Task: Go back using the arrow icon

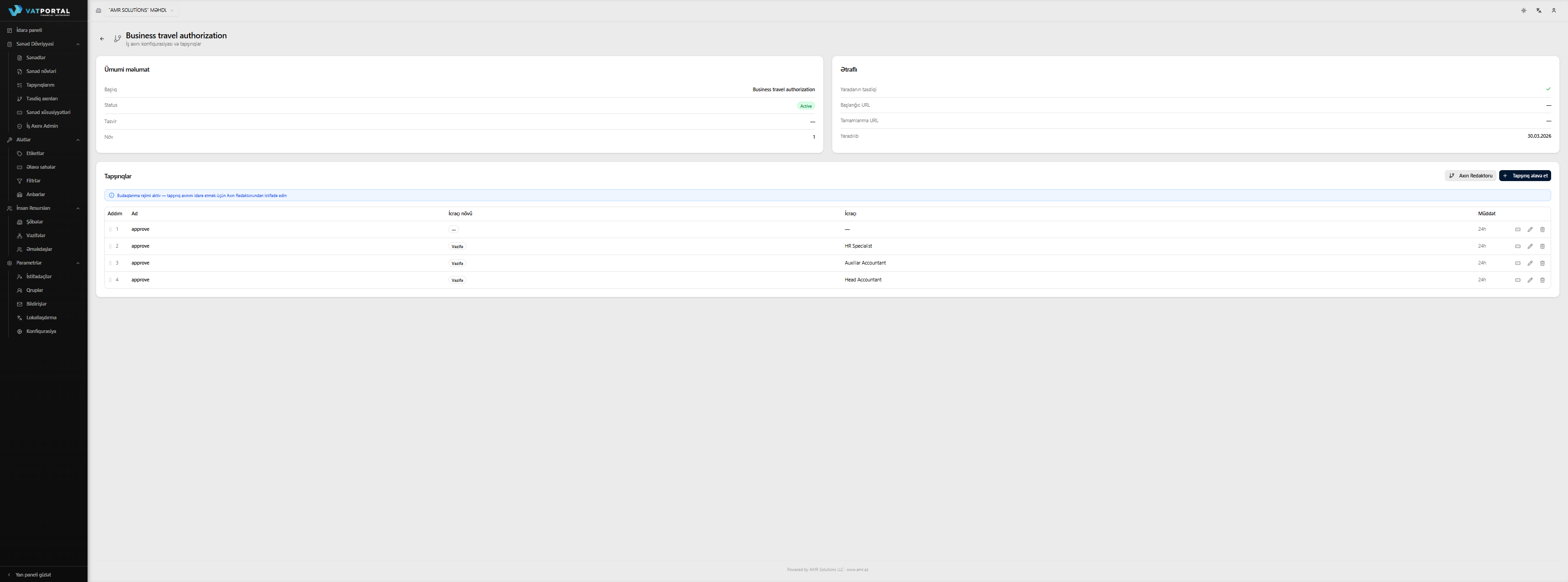Action: (102, 38)
